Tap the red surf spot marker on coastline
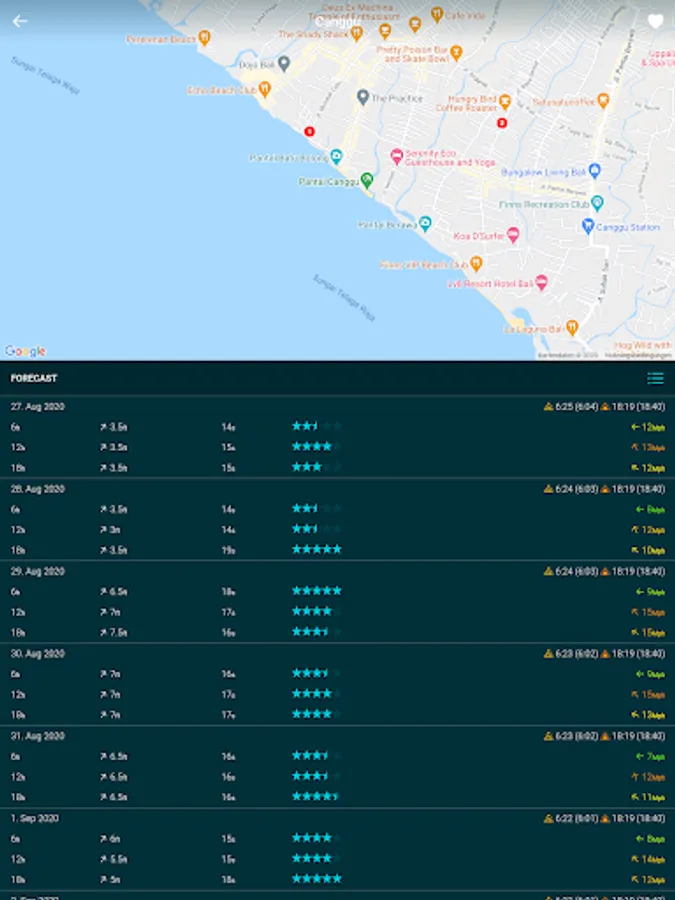This screenshot has height=900, width=675. pyautogui.click(x=309, y=131)
